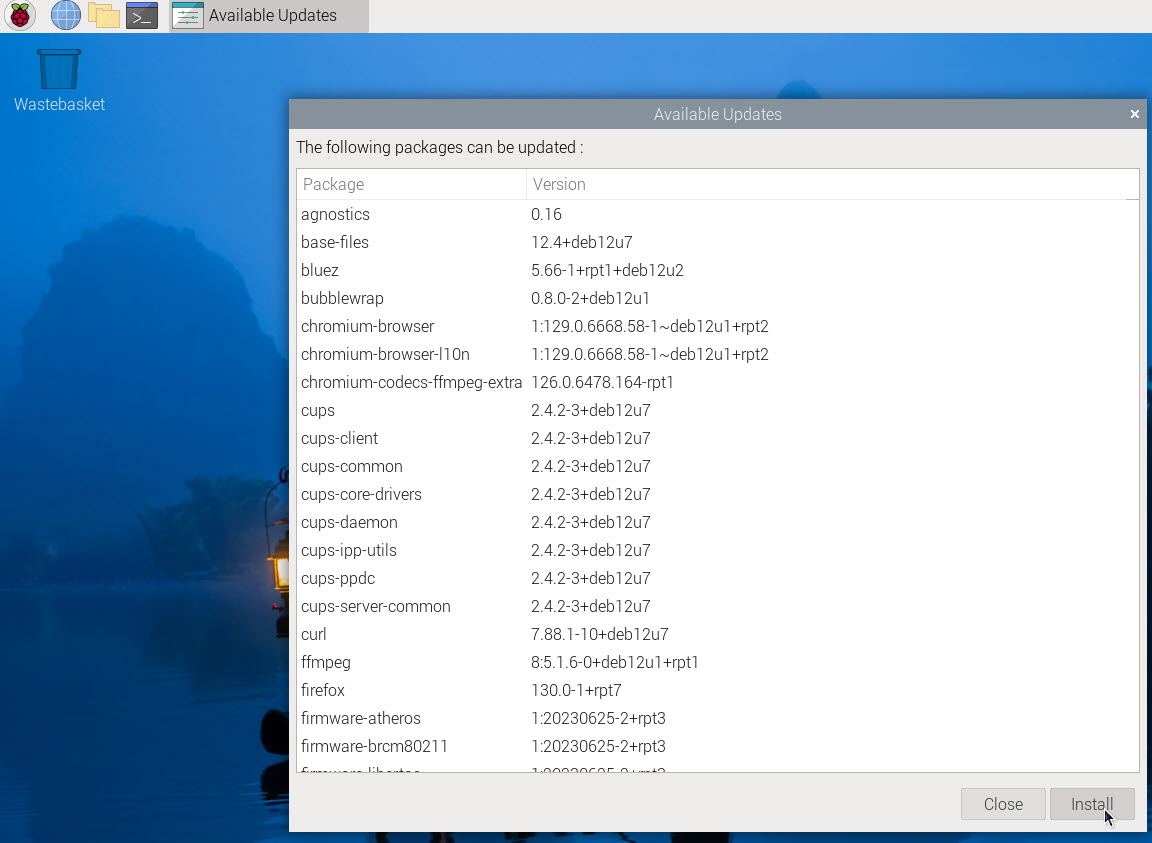This screenshot has width=1152, height=843.
Task: Click version 8:5.1.6-0+deb12u1+rpt1
Action: click(x=614, y=662)
